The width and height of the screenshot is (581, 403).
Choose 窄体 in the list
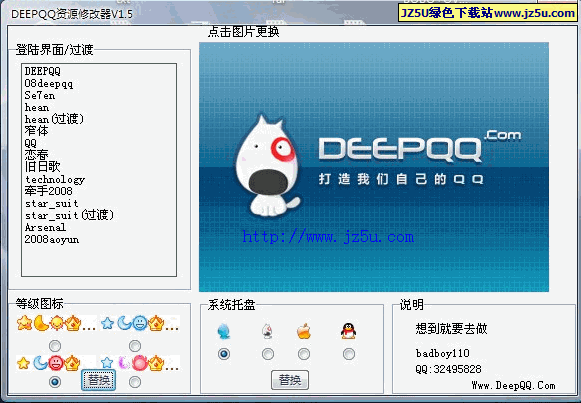[36, 131]
